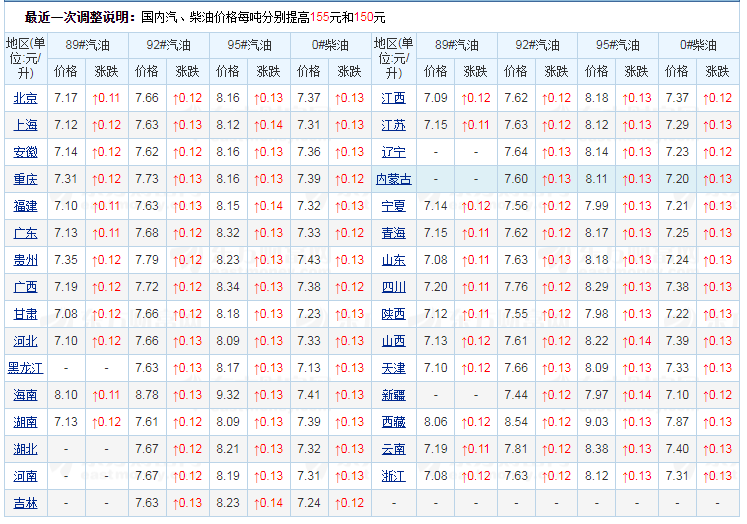Screen dimensions: 747x524
Task: Select 吉林 0# diesel price 7.24
Action: point(309,503)
